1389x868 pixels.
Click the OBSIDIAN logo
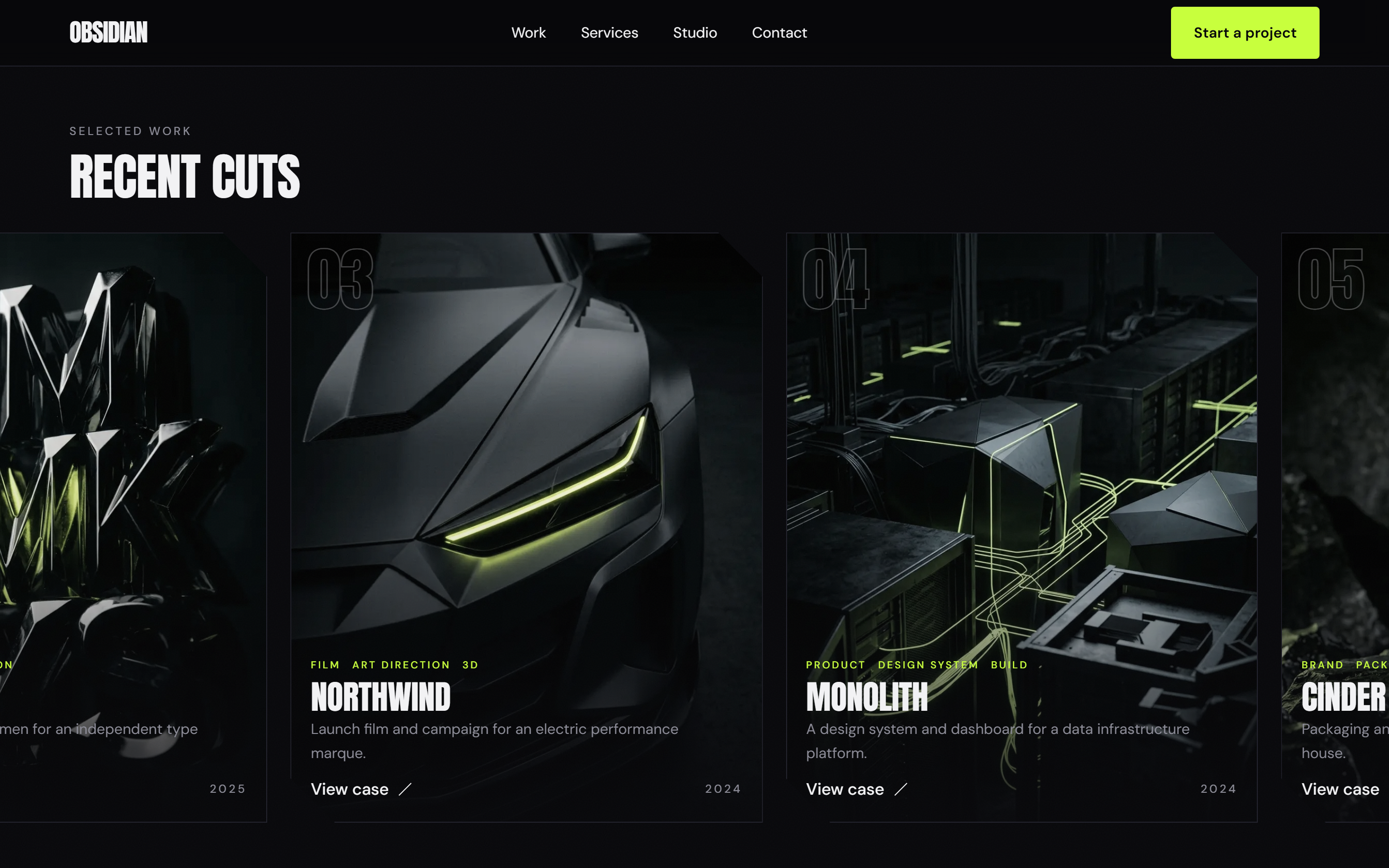click(109, 33)
